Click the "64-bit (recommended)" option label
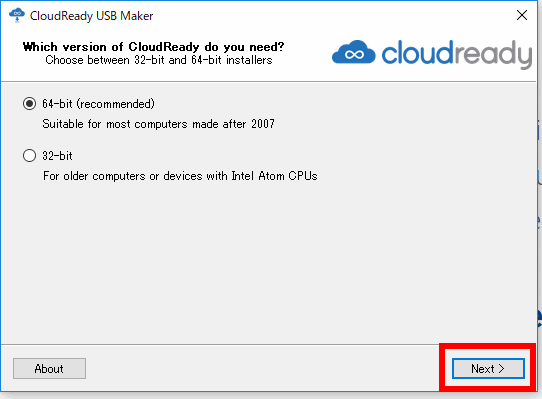542x399 pixels. (99, 104)
